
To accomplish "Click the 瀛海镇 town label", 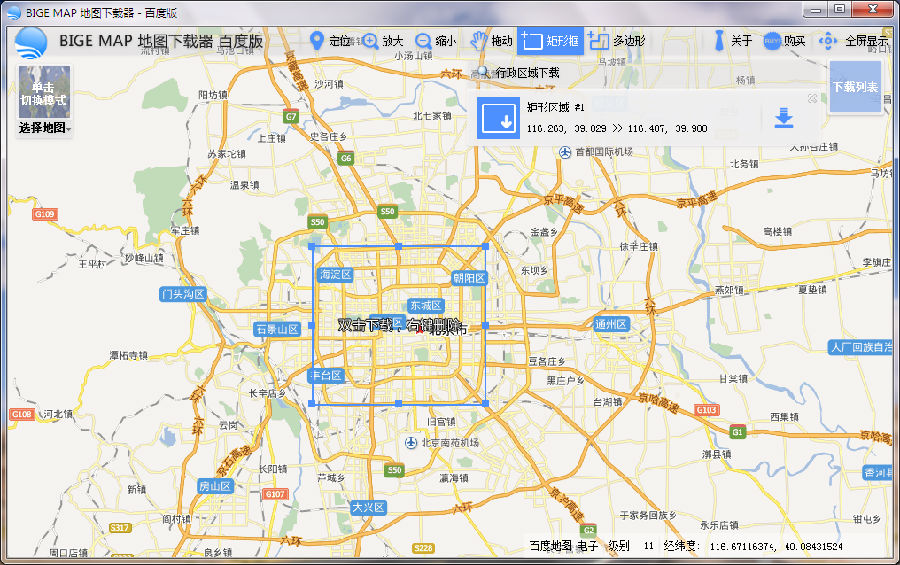I will pos(453,478).
